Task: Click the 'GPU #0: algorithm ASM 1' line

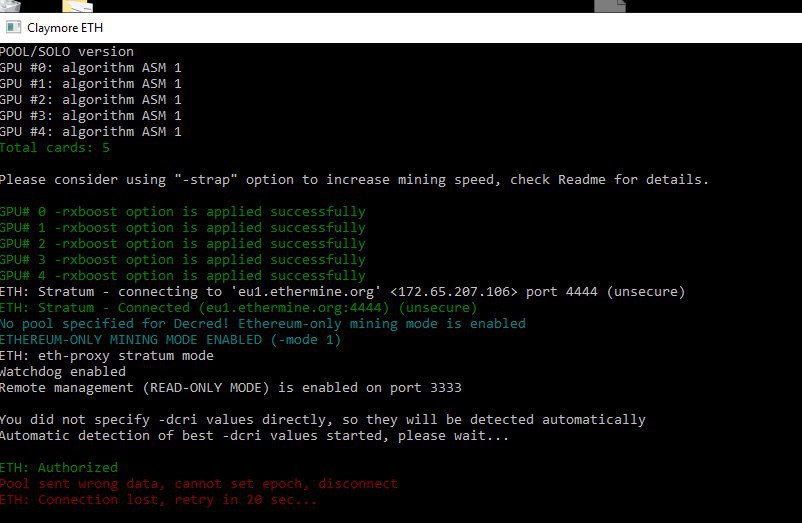Action: [x=91, y=67]
